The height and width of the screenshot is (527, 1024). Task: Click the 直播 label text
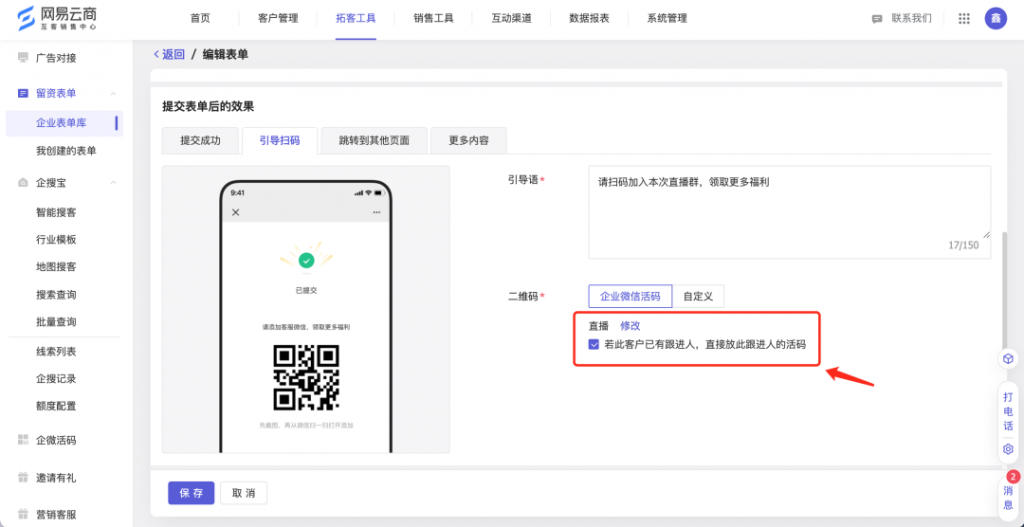[x=599, y=326]
